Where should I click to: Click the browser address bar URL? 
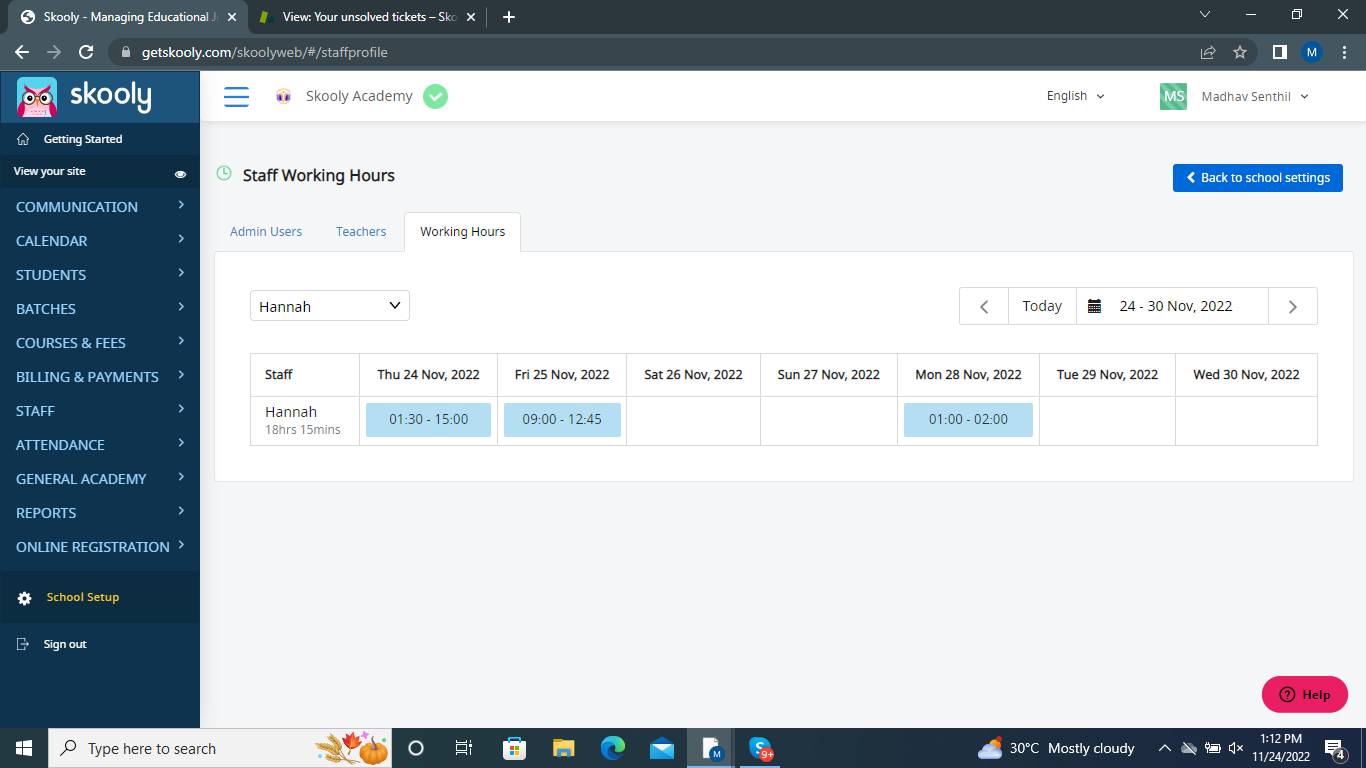[x=267, y=52]
